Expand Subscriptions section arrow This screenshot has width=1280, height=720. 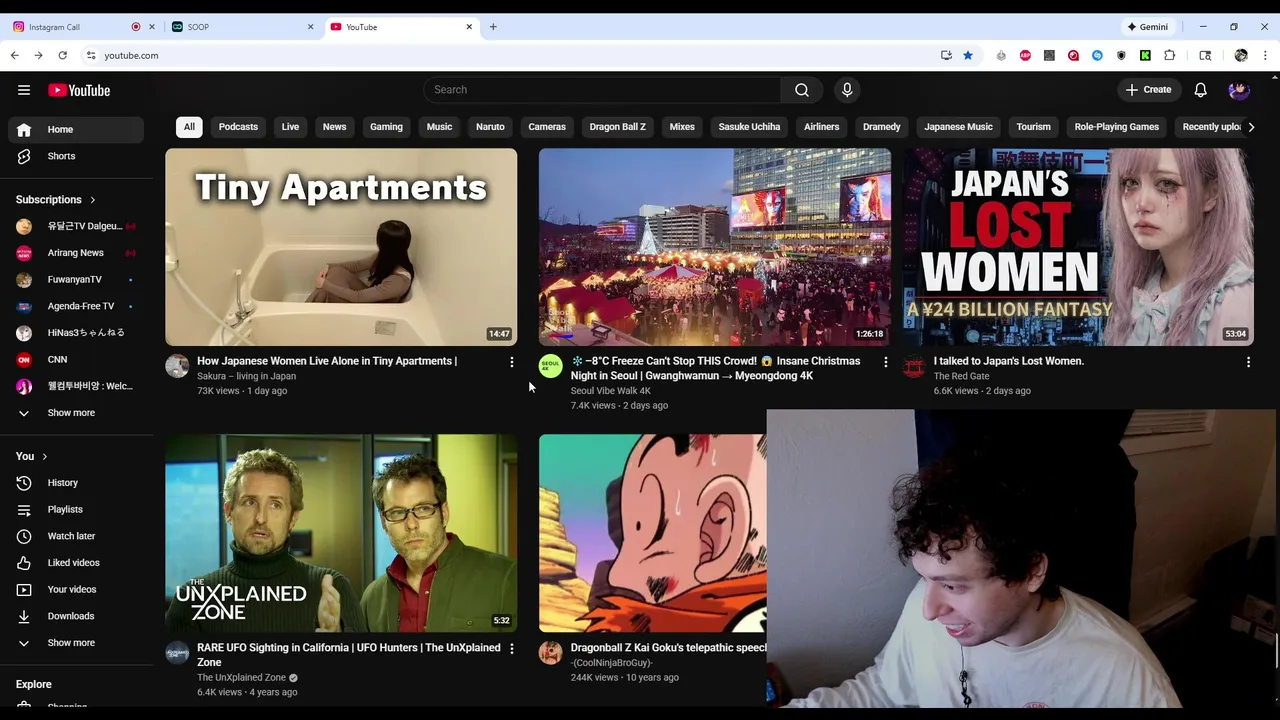[93, 200]
